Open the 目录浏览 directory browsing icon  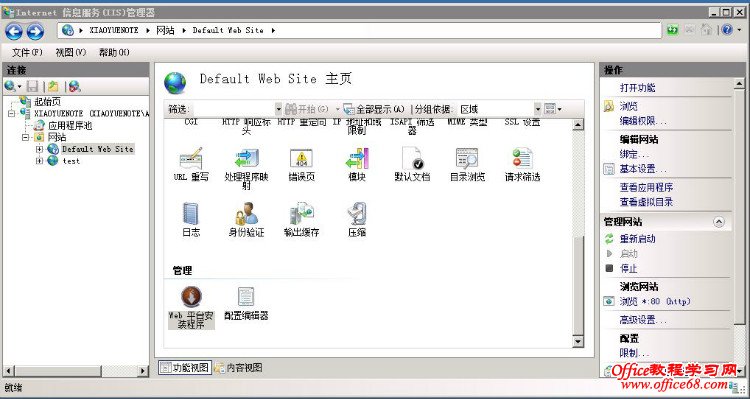click(467, 158)
